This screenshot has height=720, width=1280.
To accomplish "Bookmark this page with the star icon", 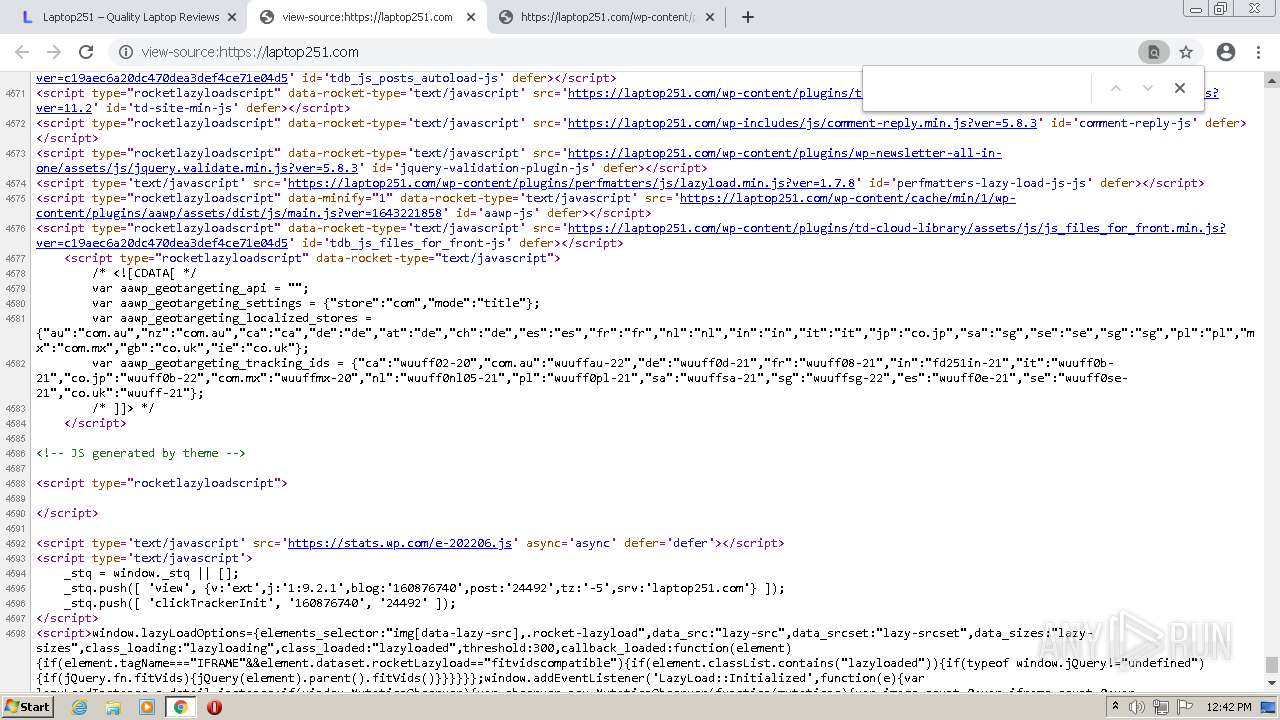I will [1186, 52].
